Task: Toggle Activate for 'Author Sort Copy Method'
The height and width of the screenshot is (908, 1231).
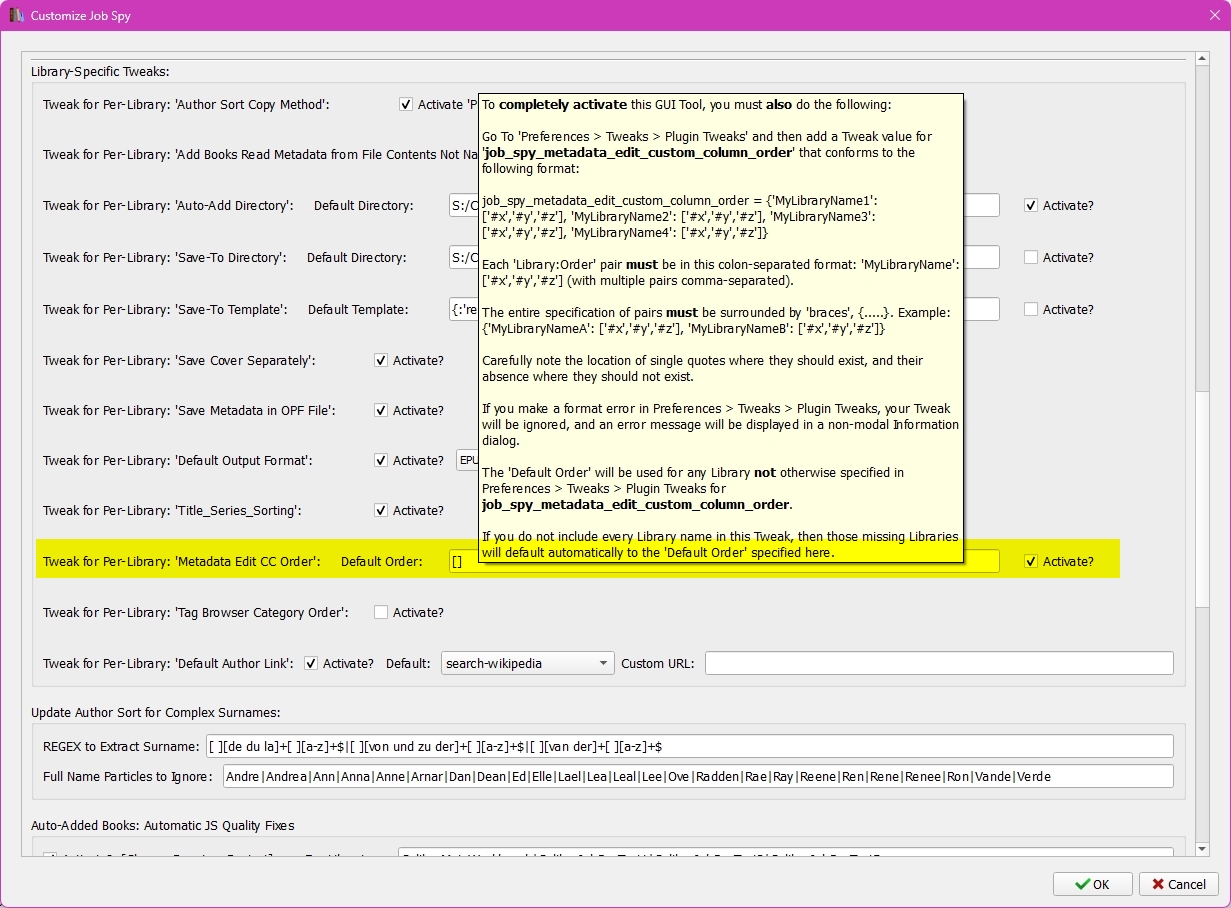Action: coord(406,104)
